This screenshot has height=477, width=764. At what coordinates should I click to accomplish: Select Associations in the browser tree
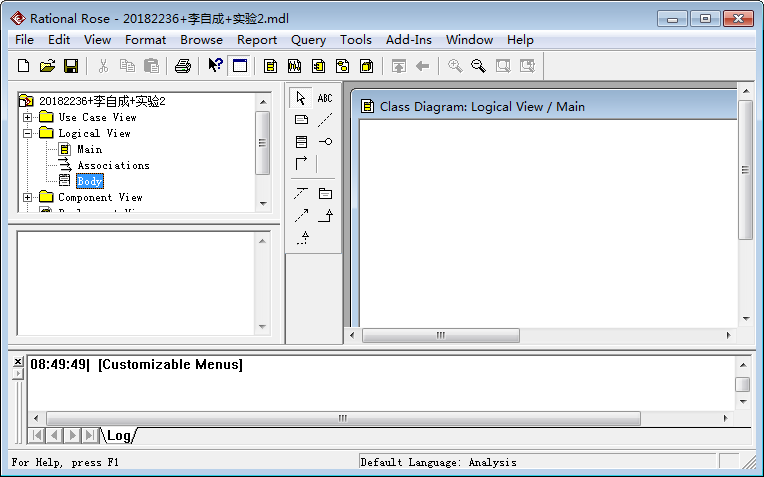(x=114, y=166)
